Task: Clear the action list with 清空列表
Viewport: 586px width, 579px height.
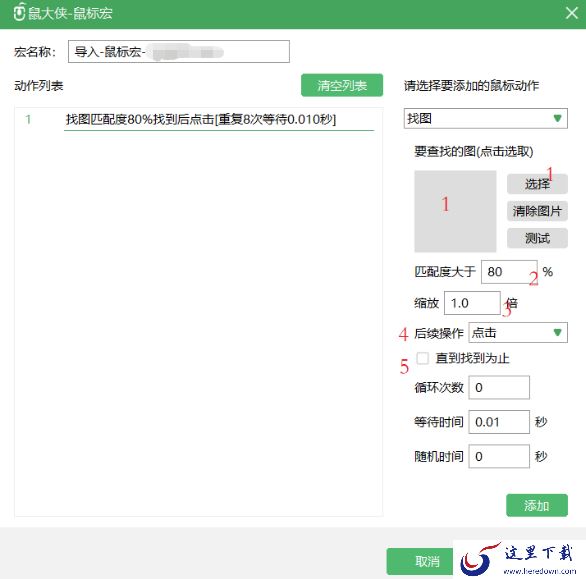Action: [x=342, y=86]
